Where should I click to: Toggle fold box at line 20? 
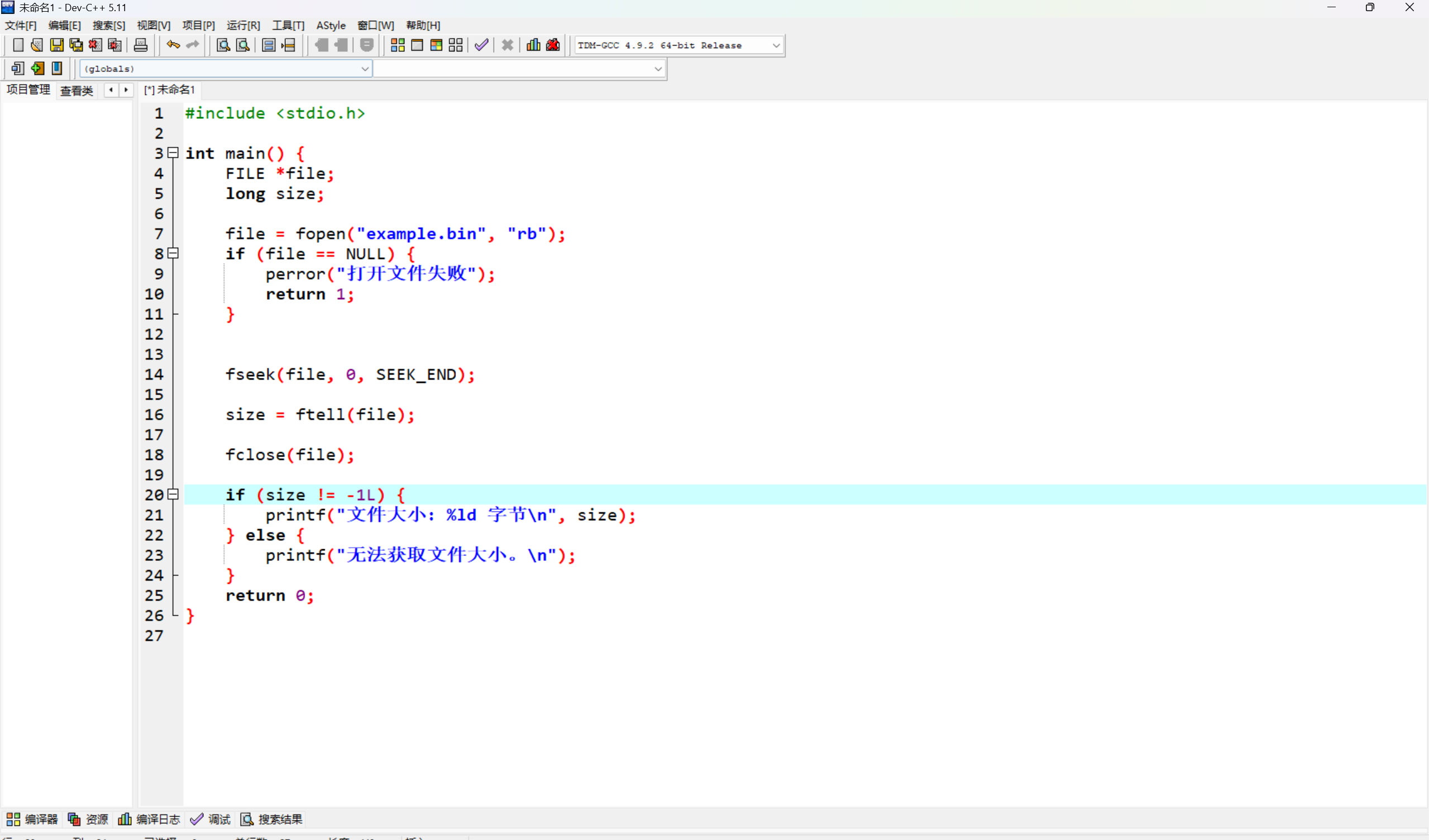pos(174,495)
